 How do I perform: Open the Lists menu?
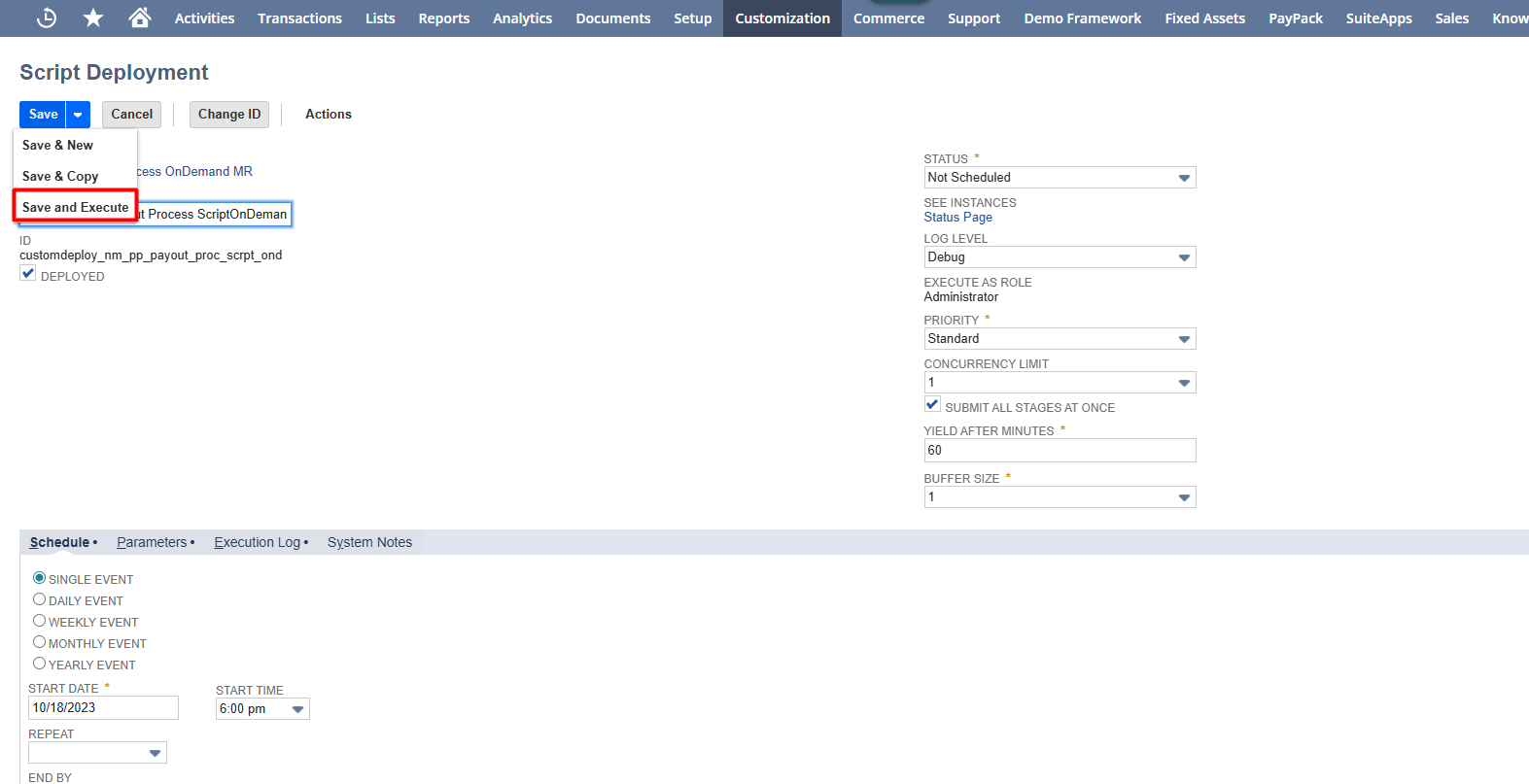(x=380, y=18)
